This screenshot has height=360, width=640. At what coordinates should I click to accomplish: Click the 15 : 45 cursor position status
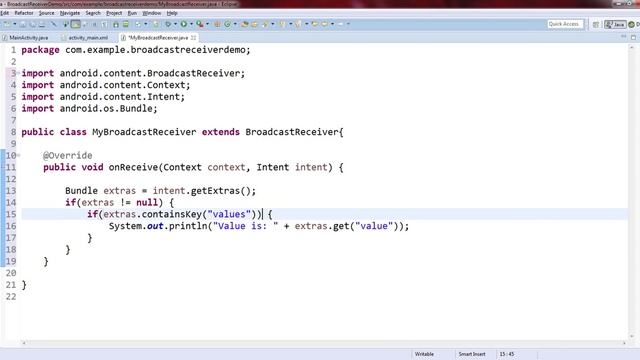coord(507,354)
